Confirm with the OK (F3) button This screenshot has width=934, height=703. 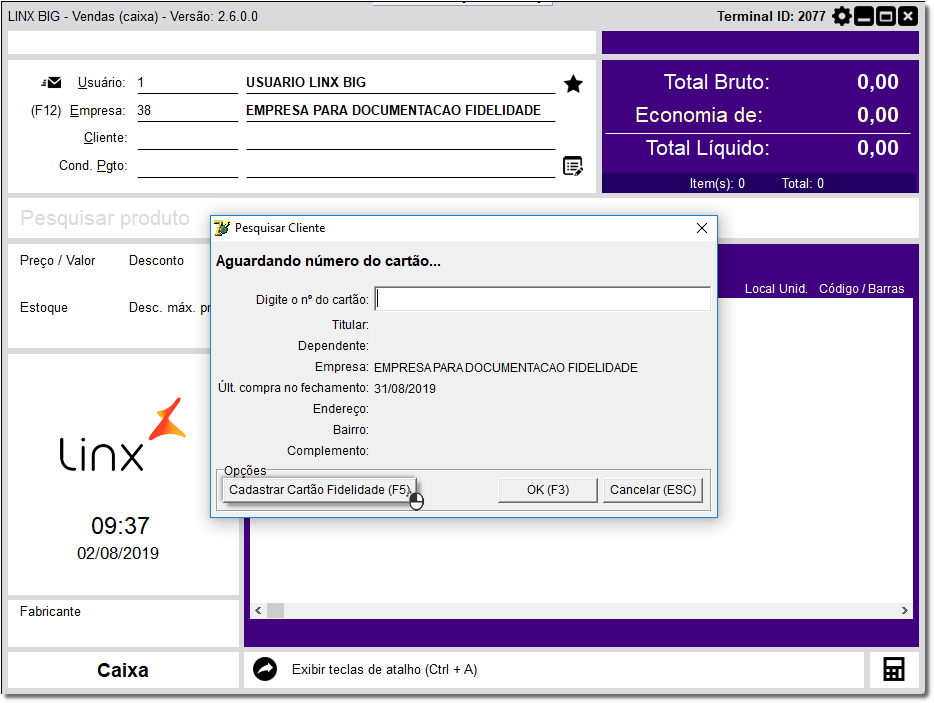pos(547,490)
